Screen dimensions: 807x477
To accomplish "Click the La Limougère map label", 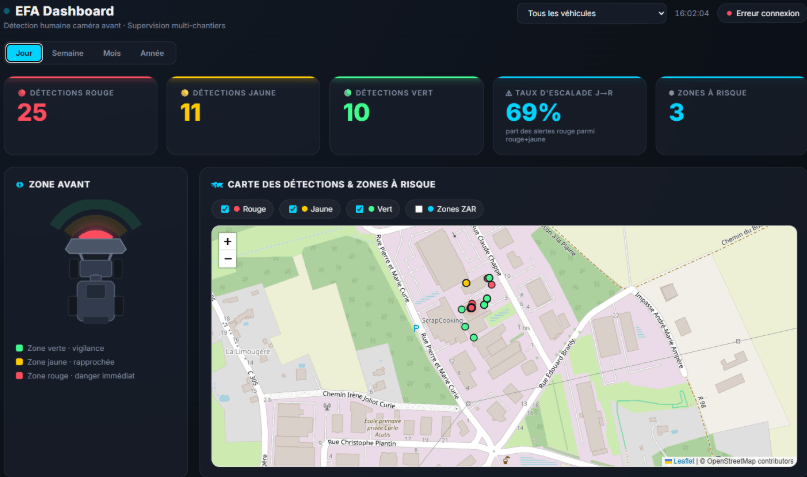I will 248,351.
